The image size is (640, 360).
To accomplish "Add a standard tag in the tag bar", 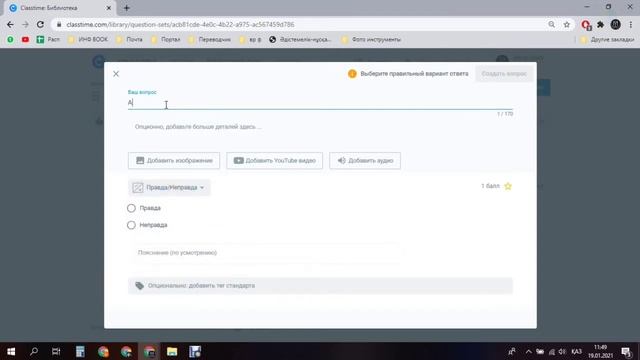I will point(320,286).
